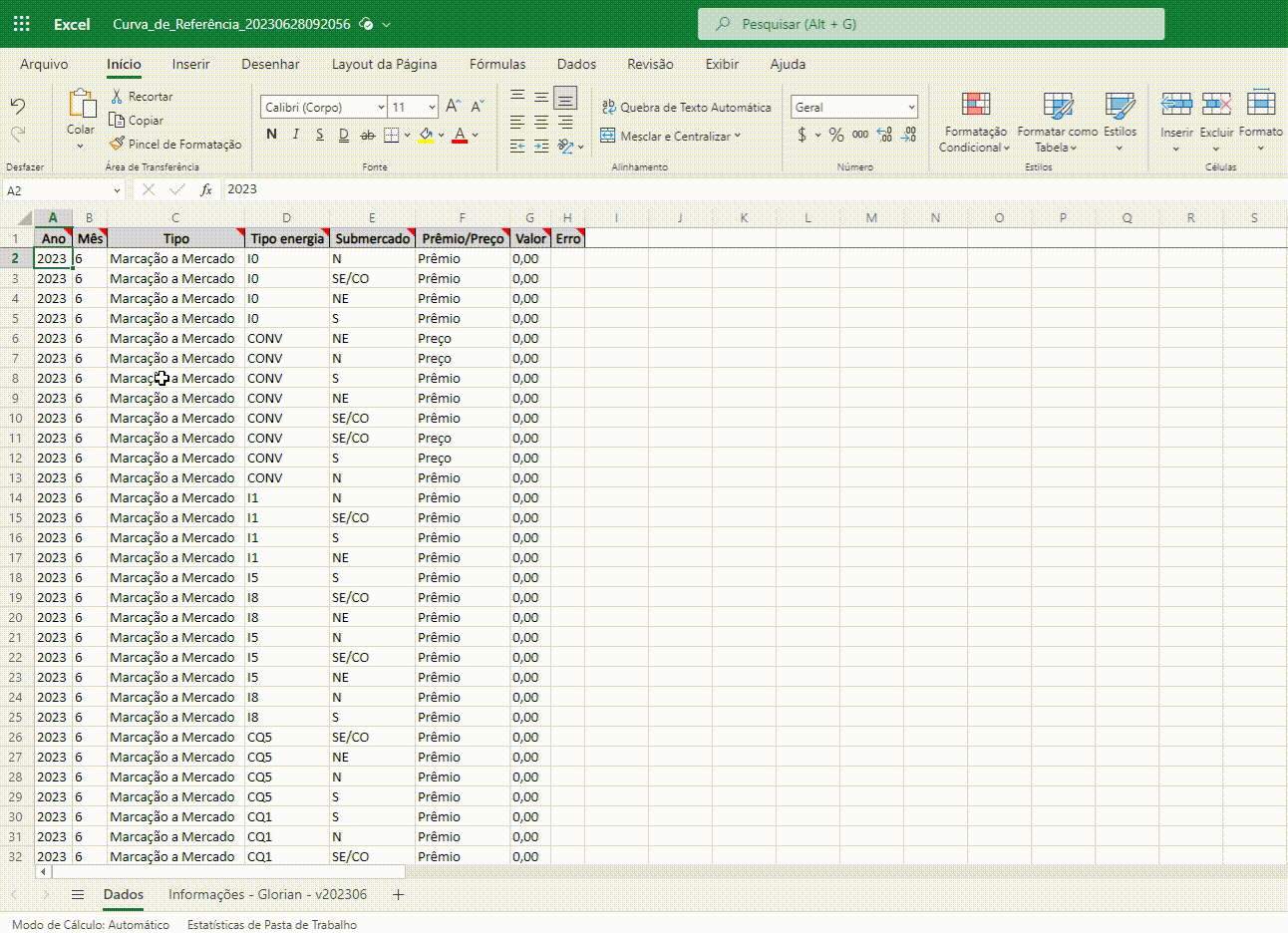Apply the yellow fill color swatch
Screen dimensions: 1288x933
tap(426, 135)
